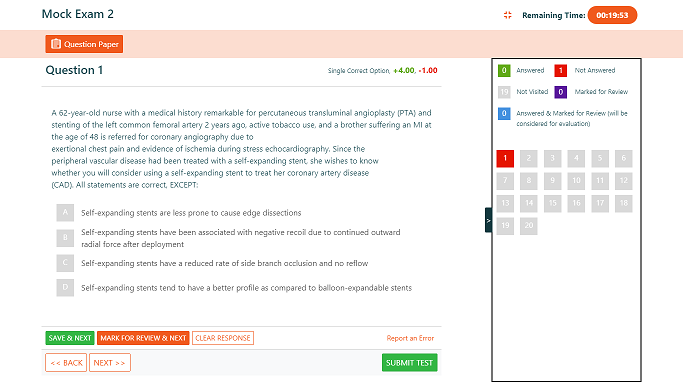Viewport: 683px width, 384px height.
Task: Jump to question 7 in palette
Action: tap(505, 181)
